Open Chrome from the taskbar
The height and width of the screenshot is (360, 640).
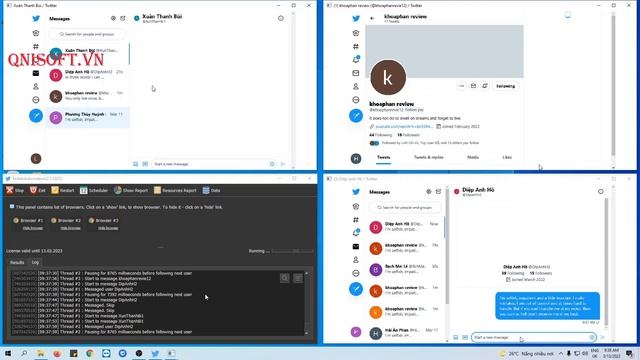[x=90, y=353]
